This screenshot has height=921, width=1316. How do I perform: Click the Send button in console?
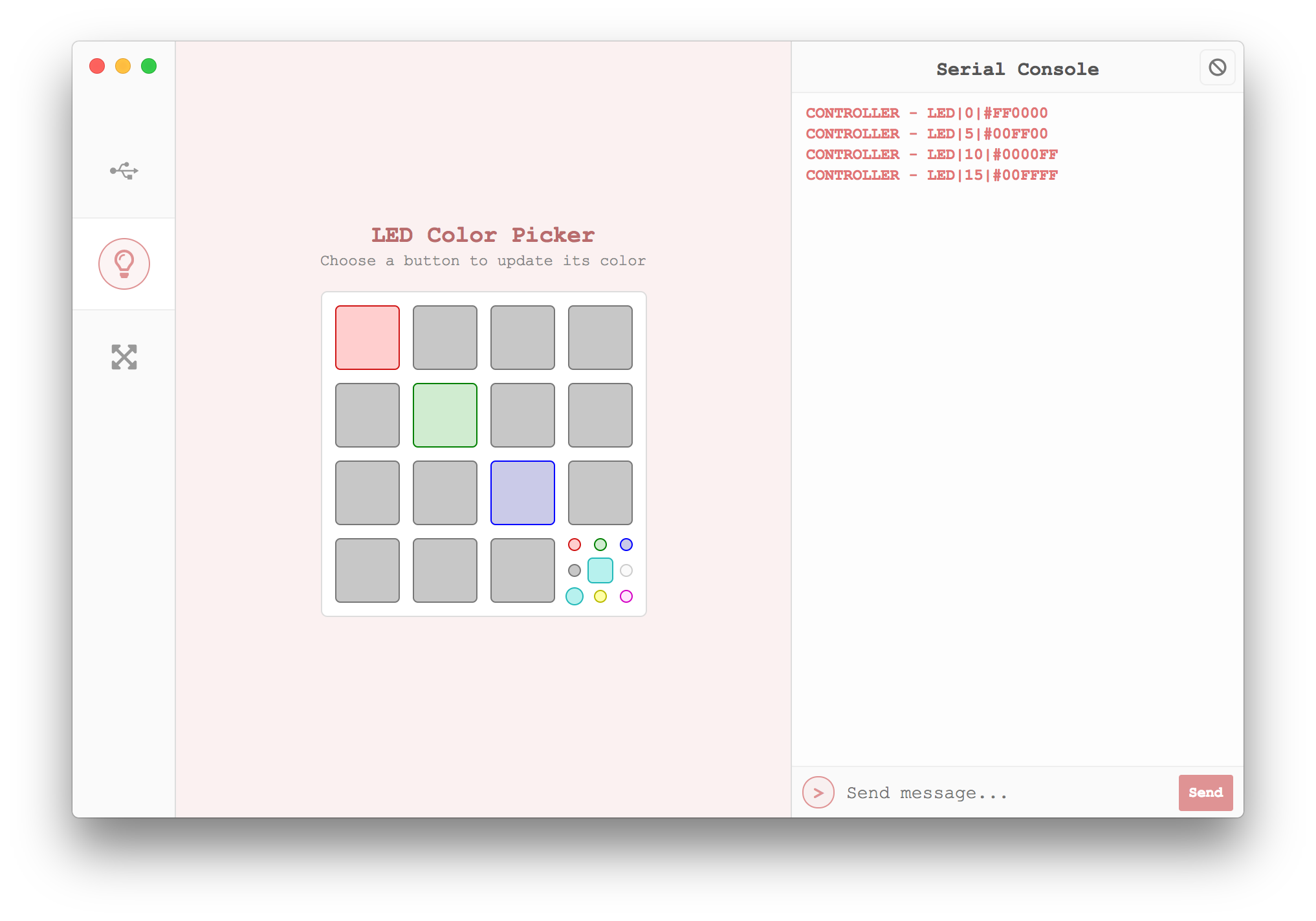[1204, 791]
